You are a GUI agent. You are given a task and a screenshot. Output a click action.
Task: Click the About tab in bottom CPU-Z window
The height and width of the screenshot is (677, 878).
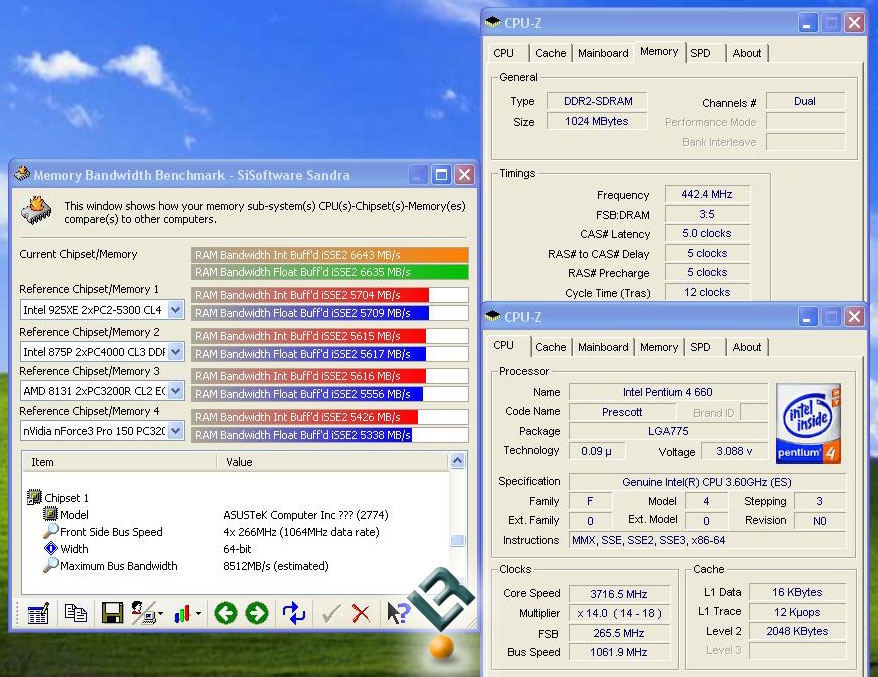point(746,347)
